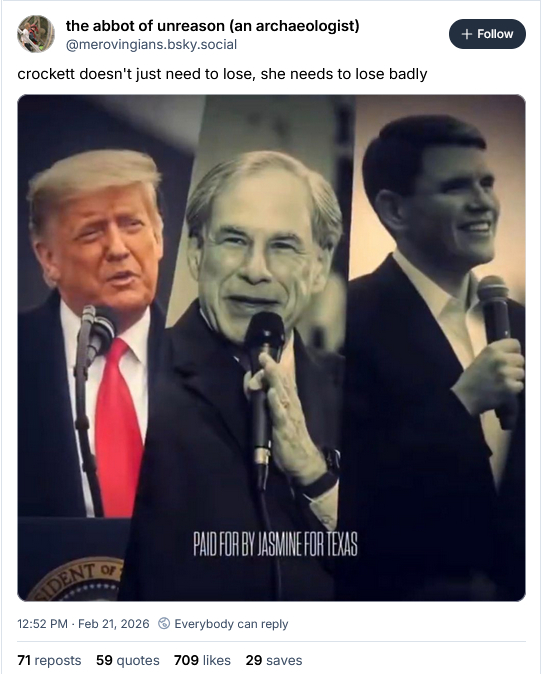Open the 29 saves count
541x674 pixels.
[274, 660]
